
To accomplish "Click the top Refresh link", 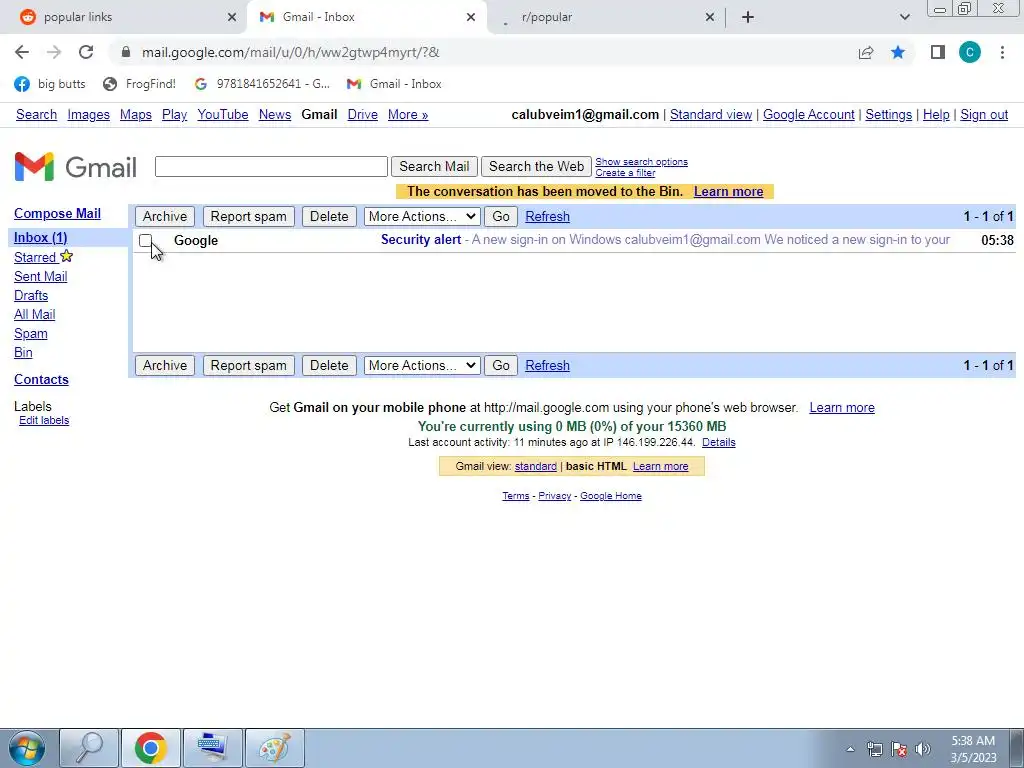I will point(547,216).
